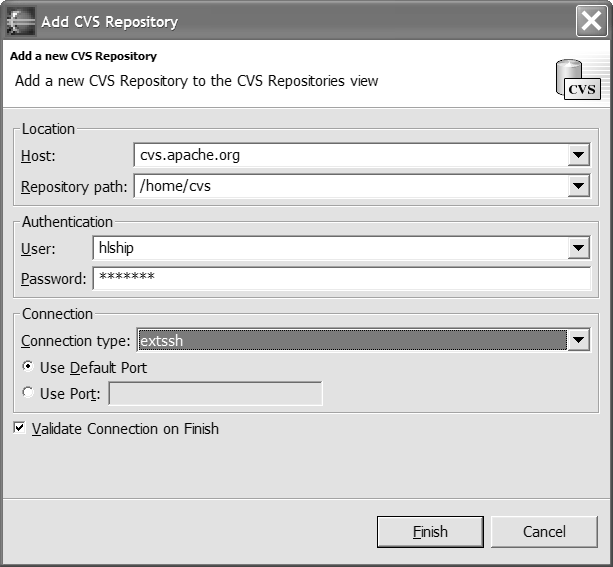The height and width of the screenshot is (567, 613).
Task: Expand the User dropdown list
Action: pos(578,248)
